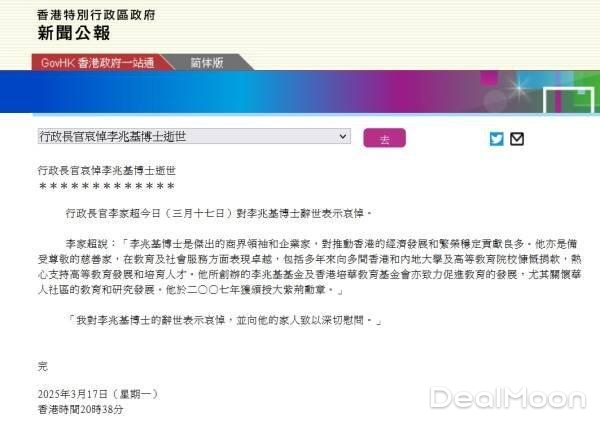Click the 香港特別行政區政府 header text

click(x=96, y=15)
